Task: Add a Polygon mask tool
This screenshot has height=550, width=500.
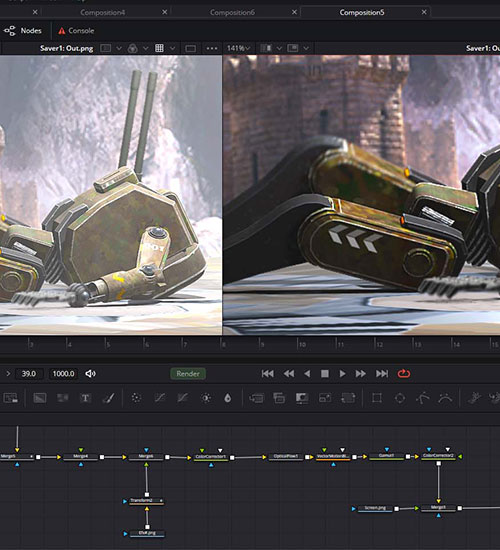Action: tap(422, 398)
